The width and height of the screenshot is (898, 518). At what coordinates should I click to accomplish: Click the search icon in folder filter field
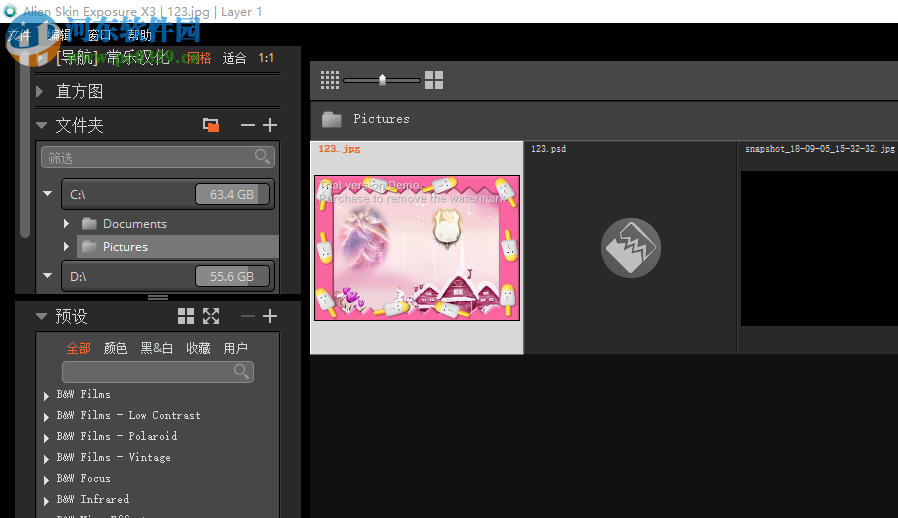(x=262, y=156)
